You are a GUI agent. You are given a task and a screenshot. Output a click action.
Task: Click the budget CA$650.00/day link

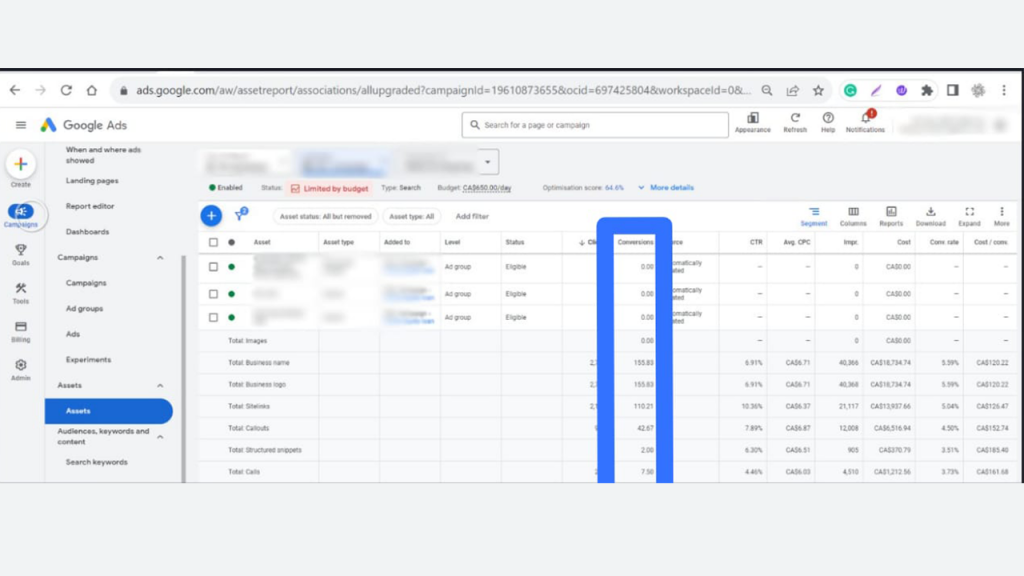point(487,188)
